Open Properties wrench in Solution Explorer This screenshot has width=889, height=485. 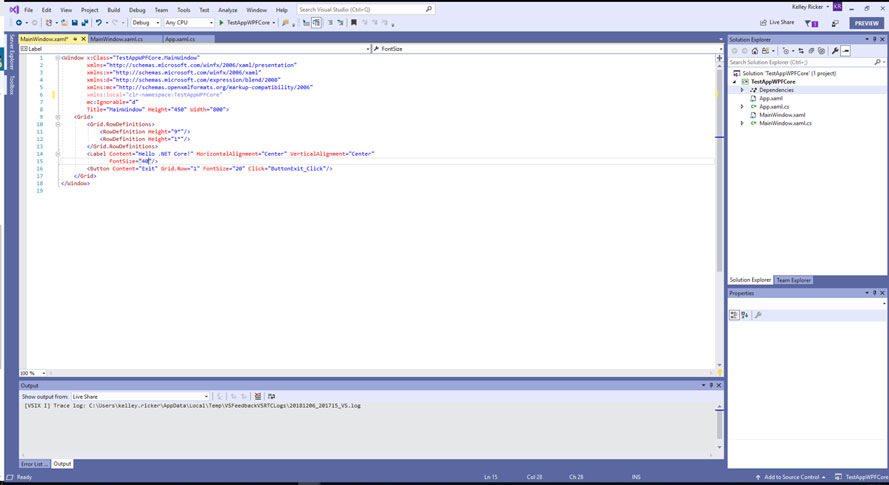click(x=835, y=50)
